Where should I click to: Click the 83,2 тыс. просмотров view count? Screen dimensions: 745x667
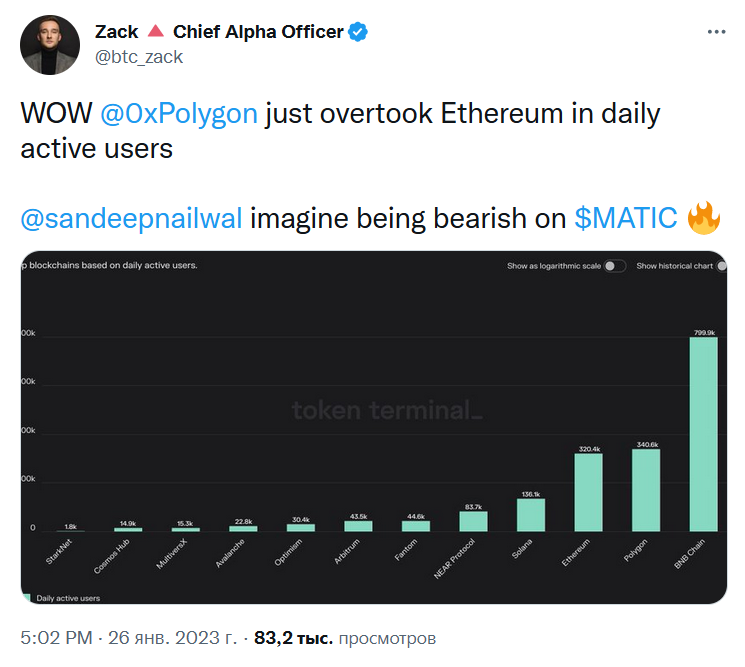pyautogui.click(x=345, y=637)
